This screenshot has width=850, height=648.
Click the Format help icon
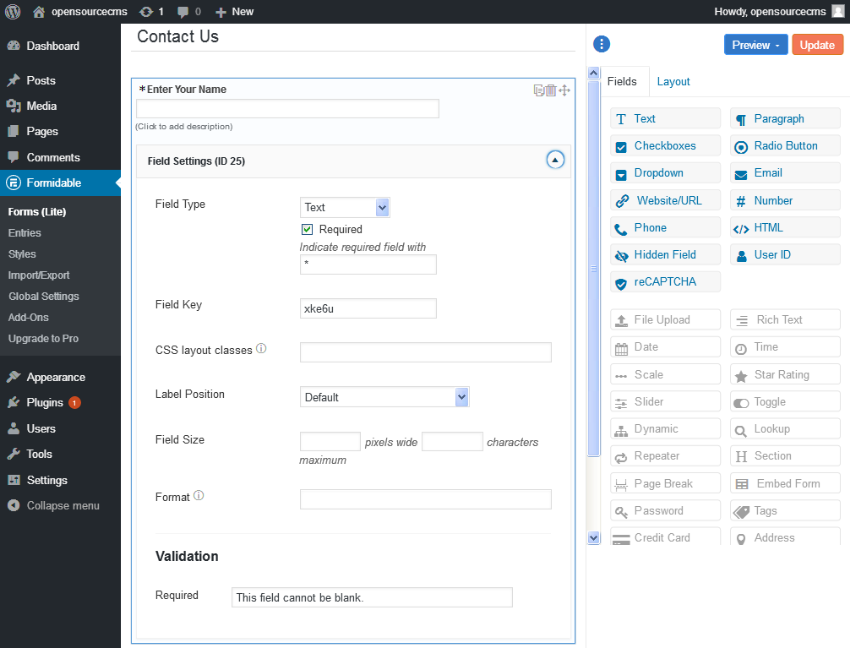199,496
